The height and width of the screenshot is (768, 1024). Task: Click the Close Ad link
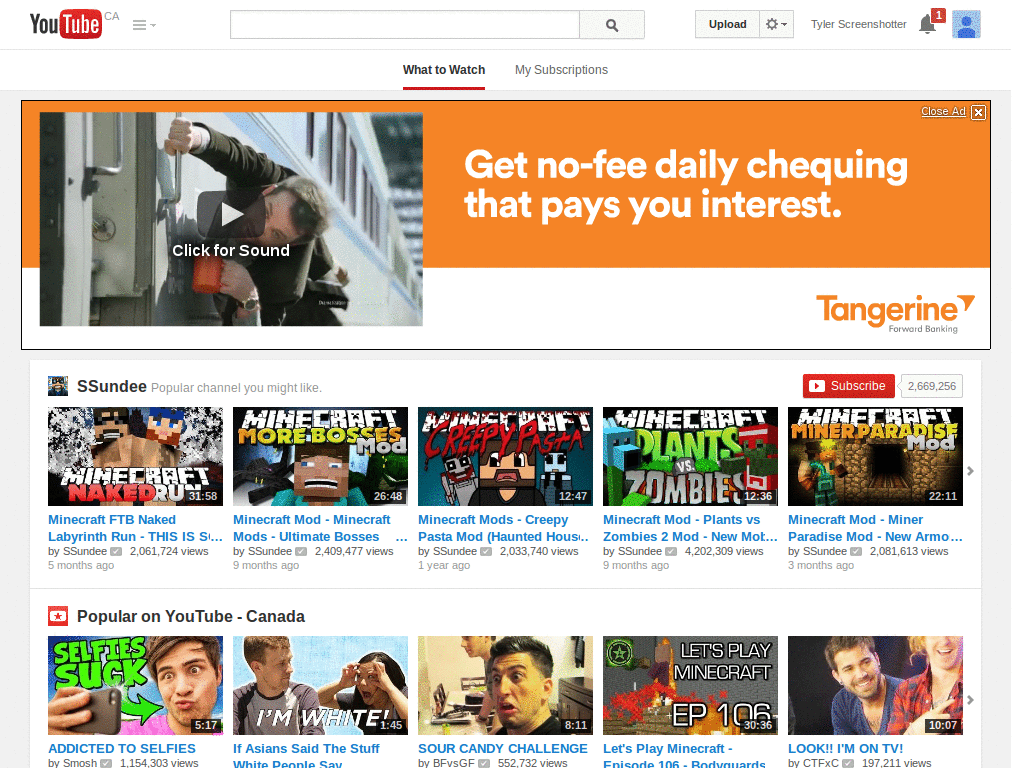coord(943,111)
